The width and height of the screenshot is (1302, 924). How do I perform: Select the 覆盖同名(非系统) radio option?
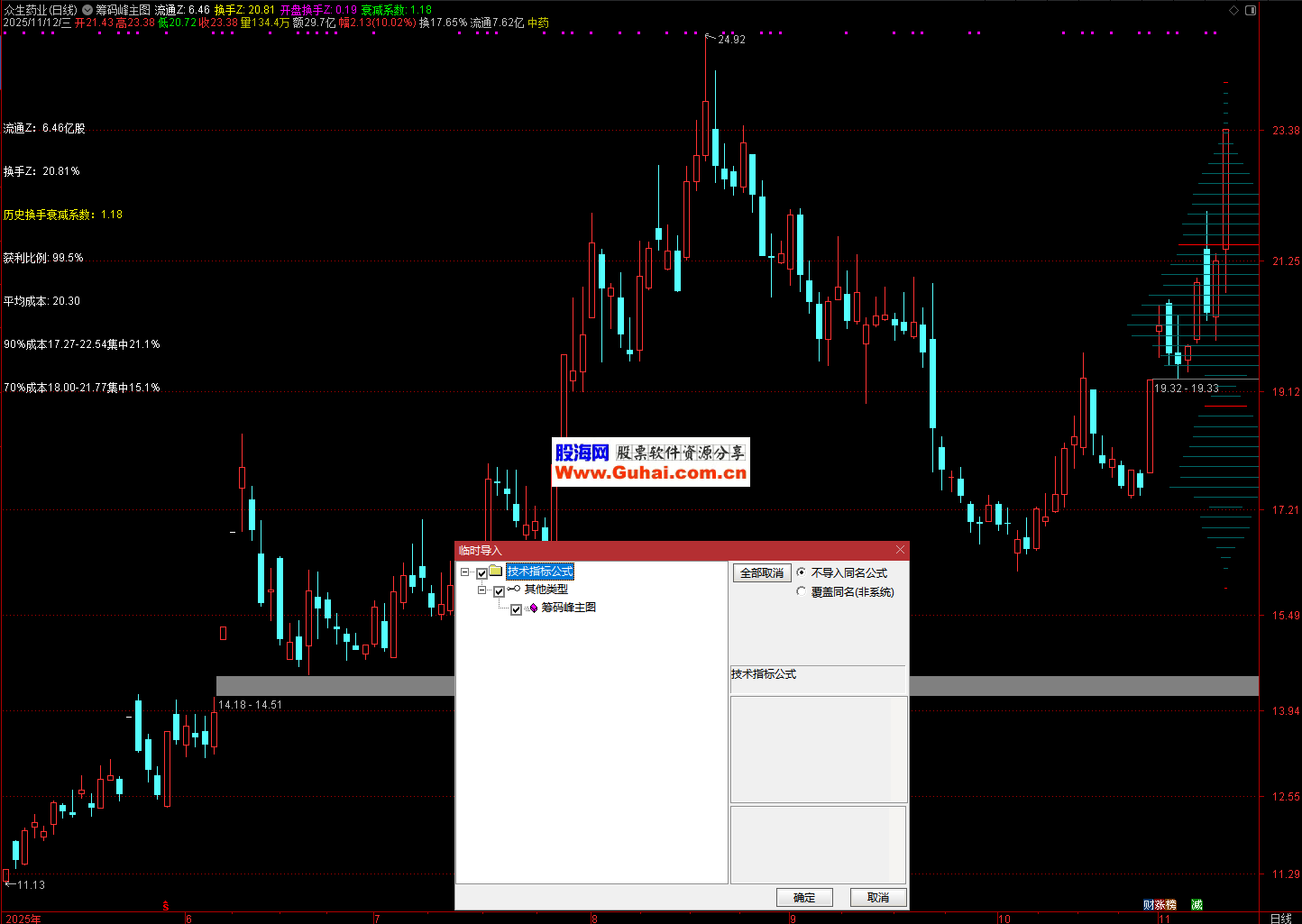pos(802,592)
